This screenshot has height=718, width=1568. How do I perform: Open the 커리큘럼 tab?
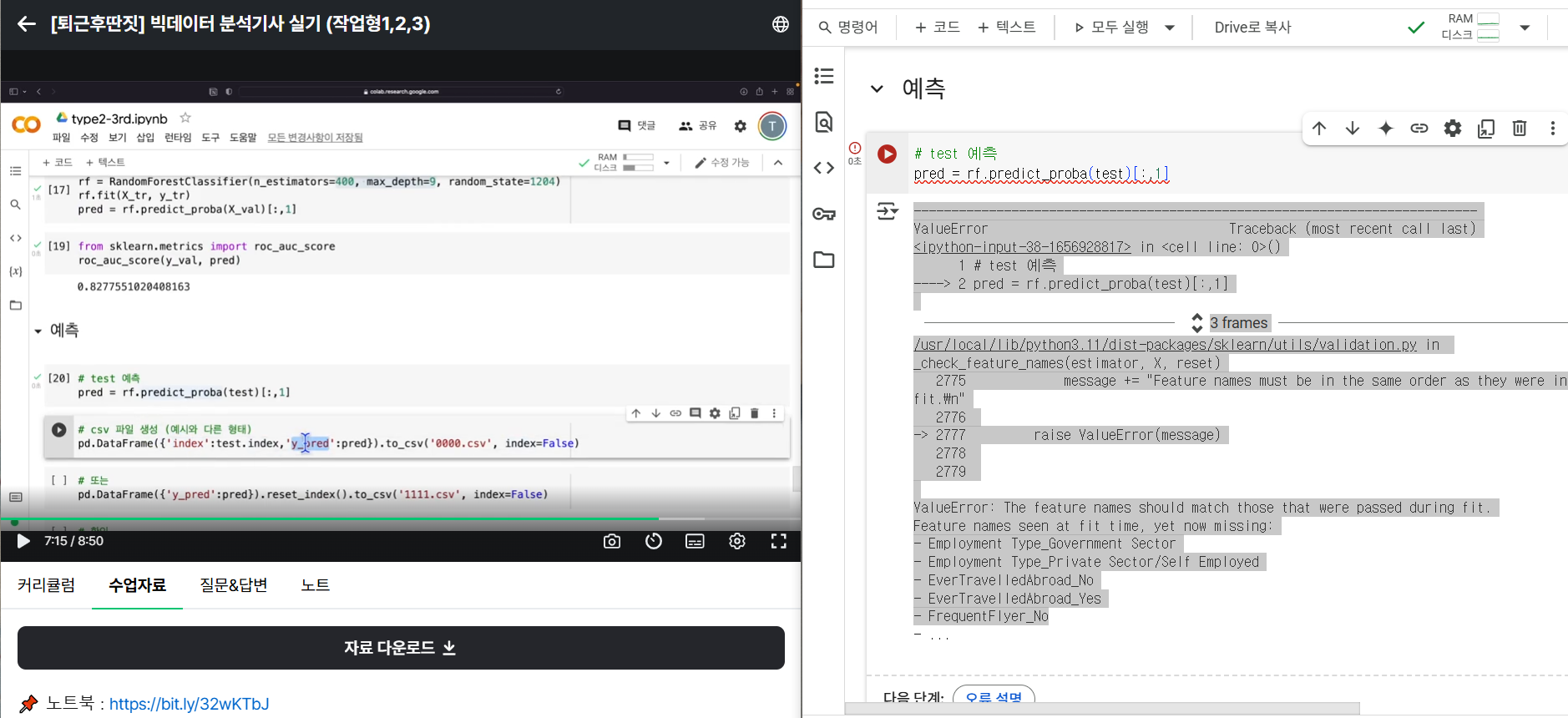(47, 585)
